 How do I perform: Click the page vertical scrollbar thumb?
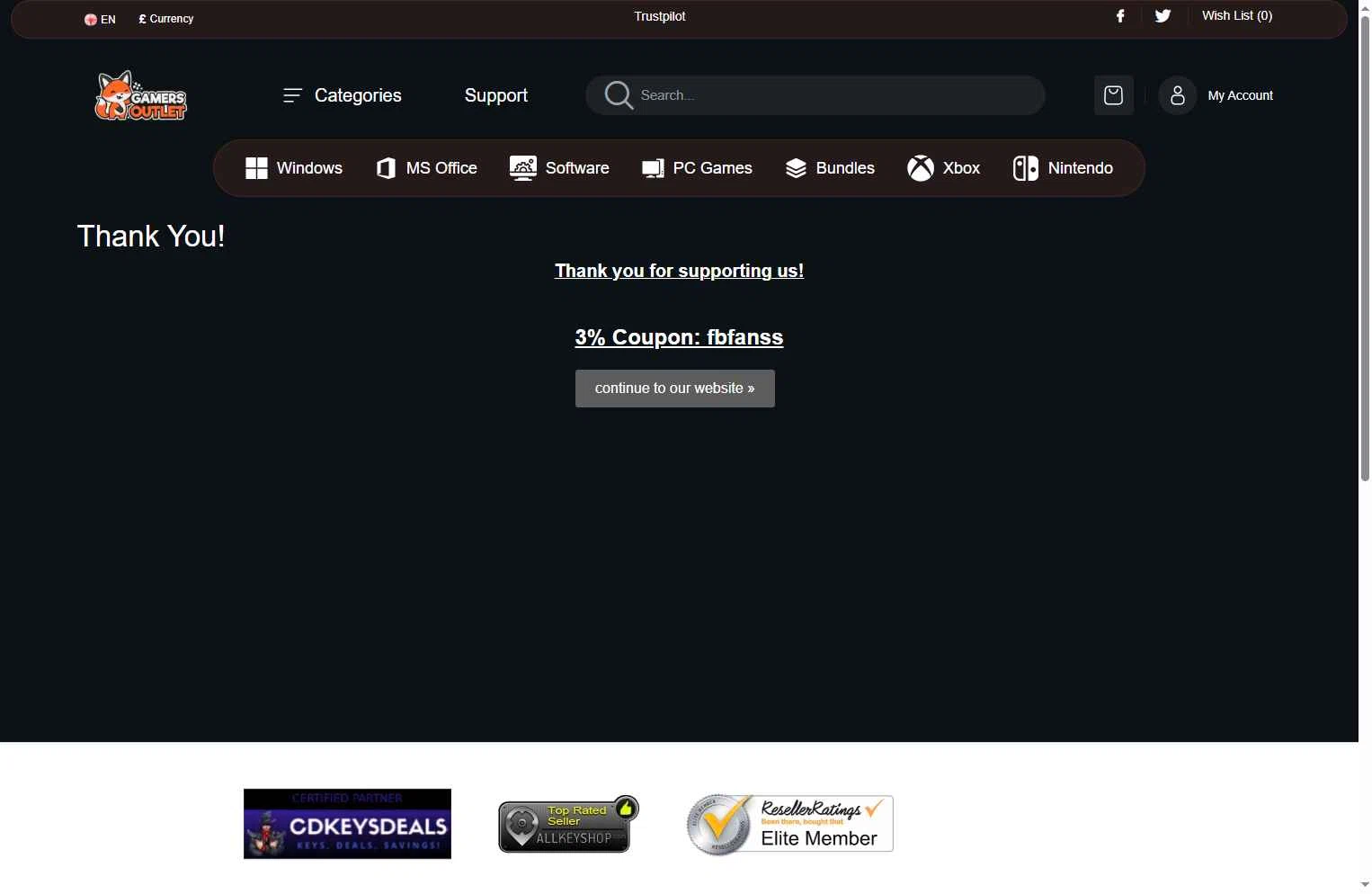1365,247
